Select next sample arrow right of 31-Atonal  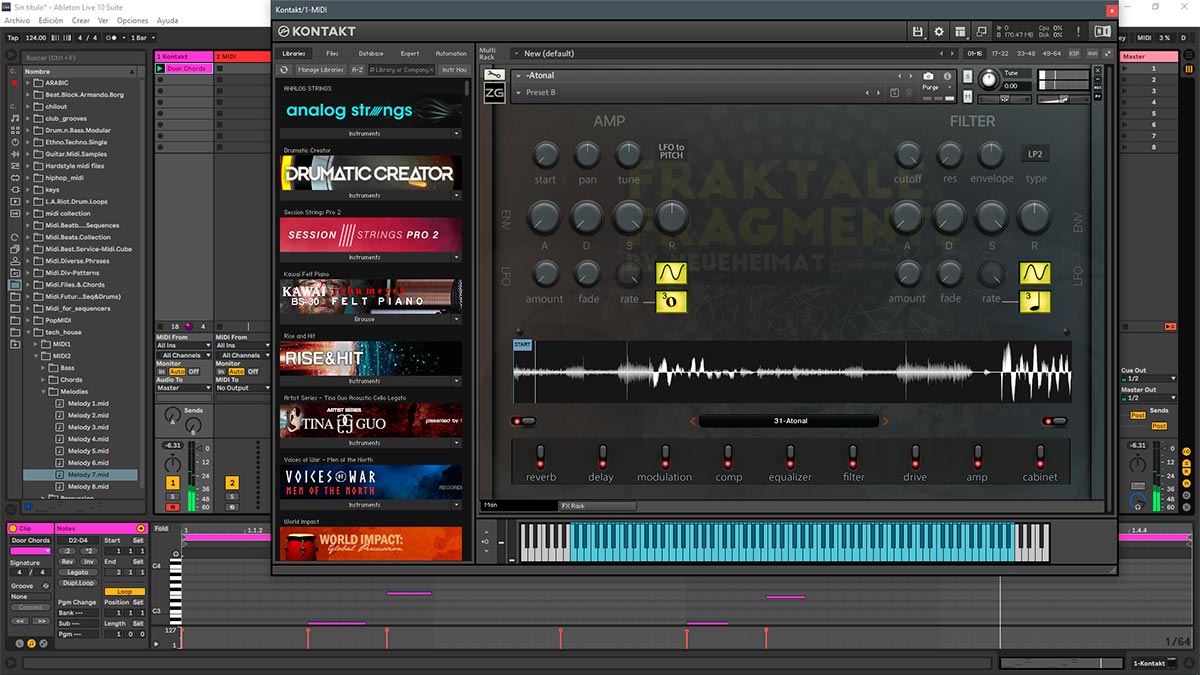coord(886,421)
